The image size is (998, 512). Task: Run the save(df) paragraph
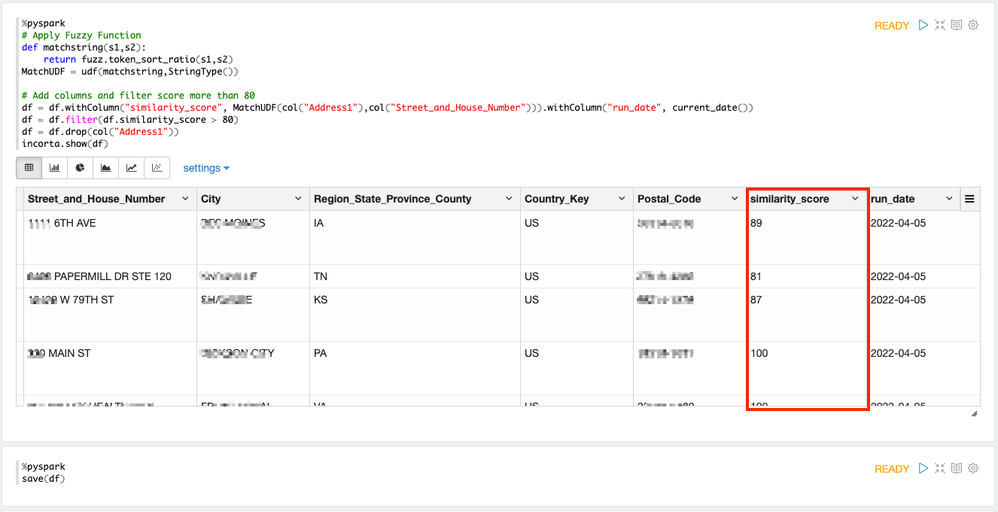(923, 469)
